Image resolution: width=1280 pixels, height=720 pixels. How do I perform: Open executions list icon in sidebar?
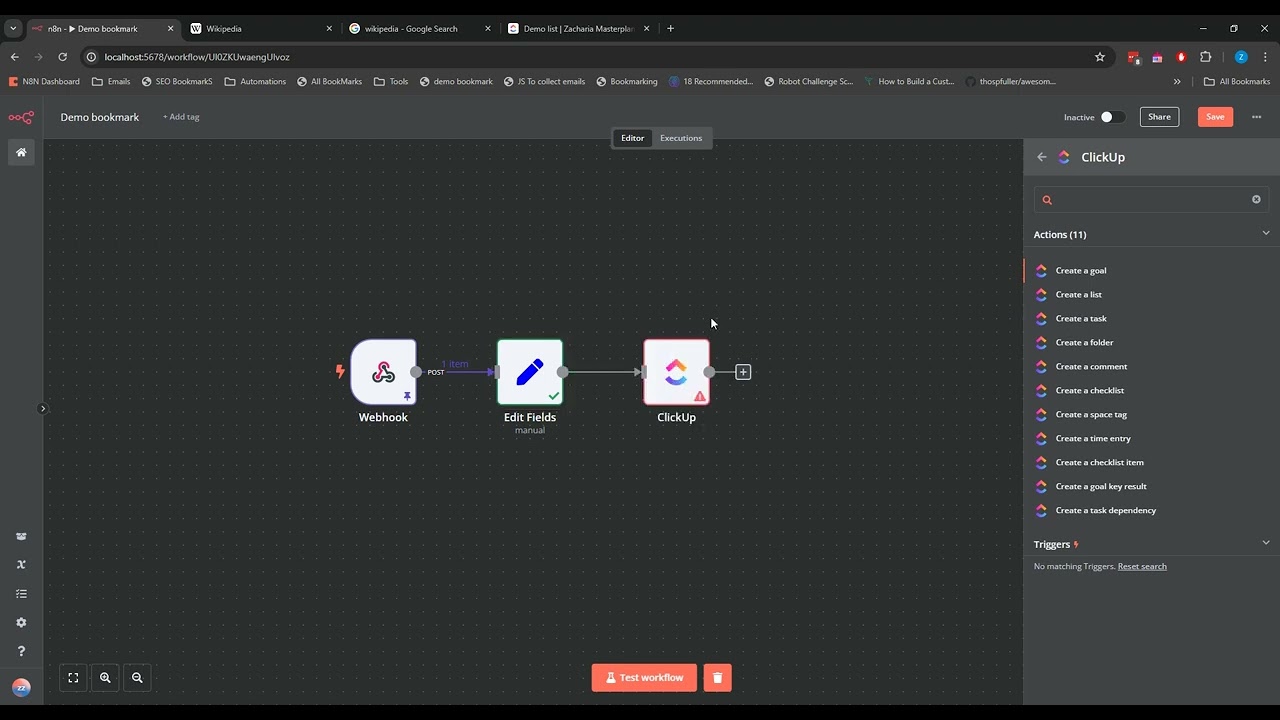tap(21, 593)
